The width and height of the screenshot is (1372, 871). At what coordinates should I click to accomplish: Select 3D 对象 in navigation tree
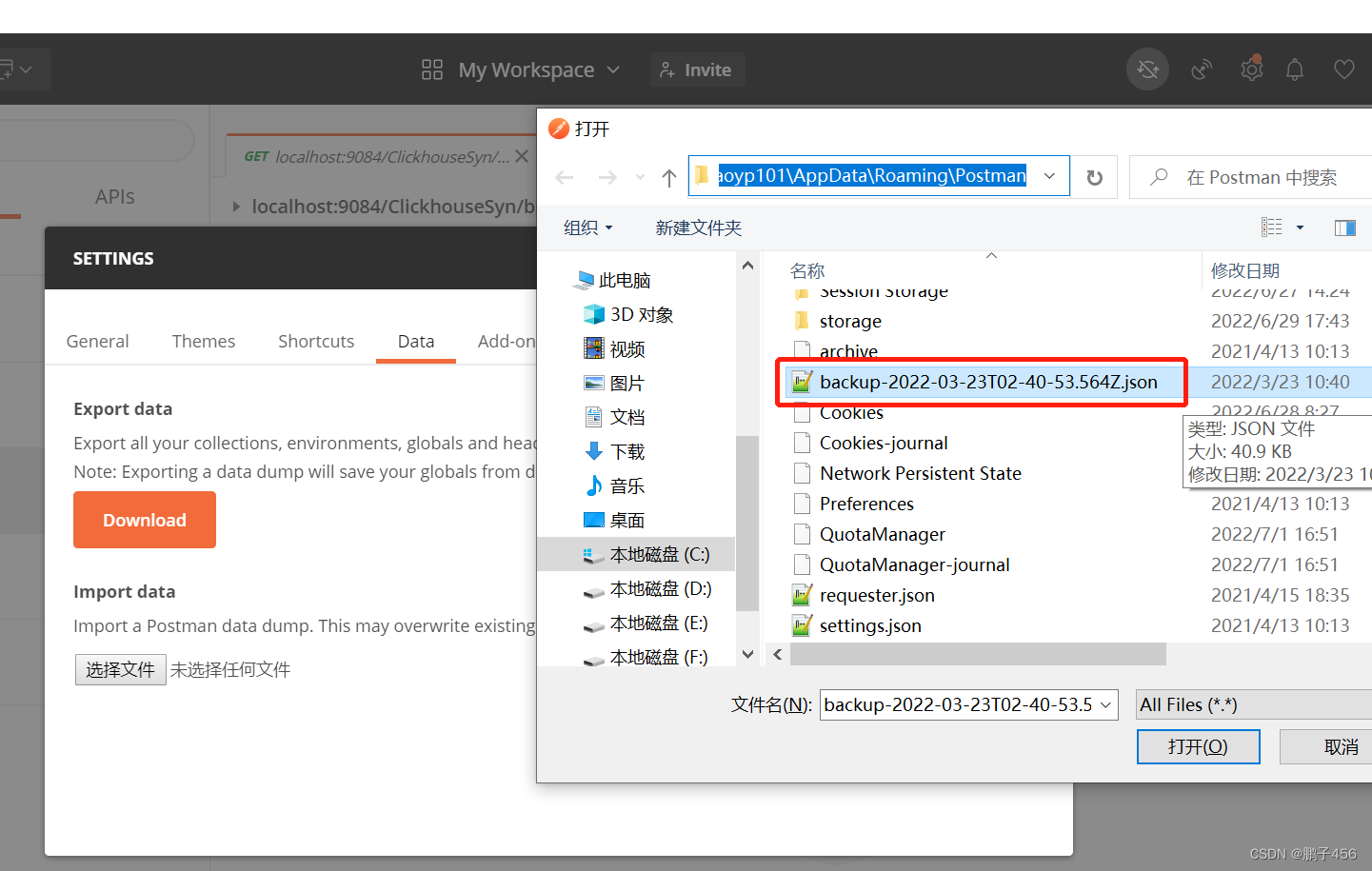click(x=628, y=314)
